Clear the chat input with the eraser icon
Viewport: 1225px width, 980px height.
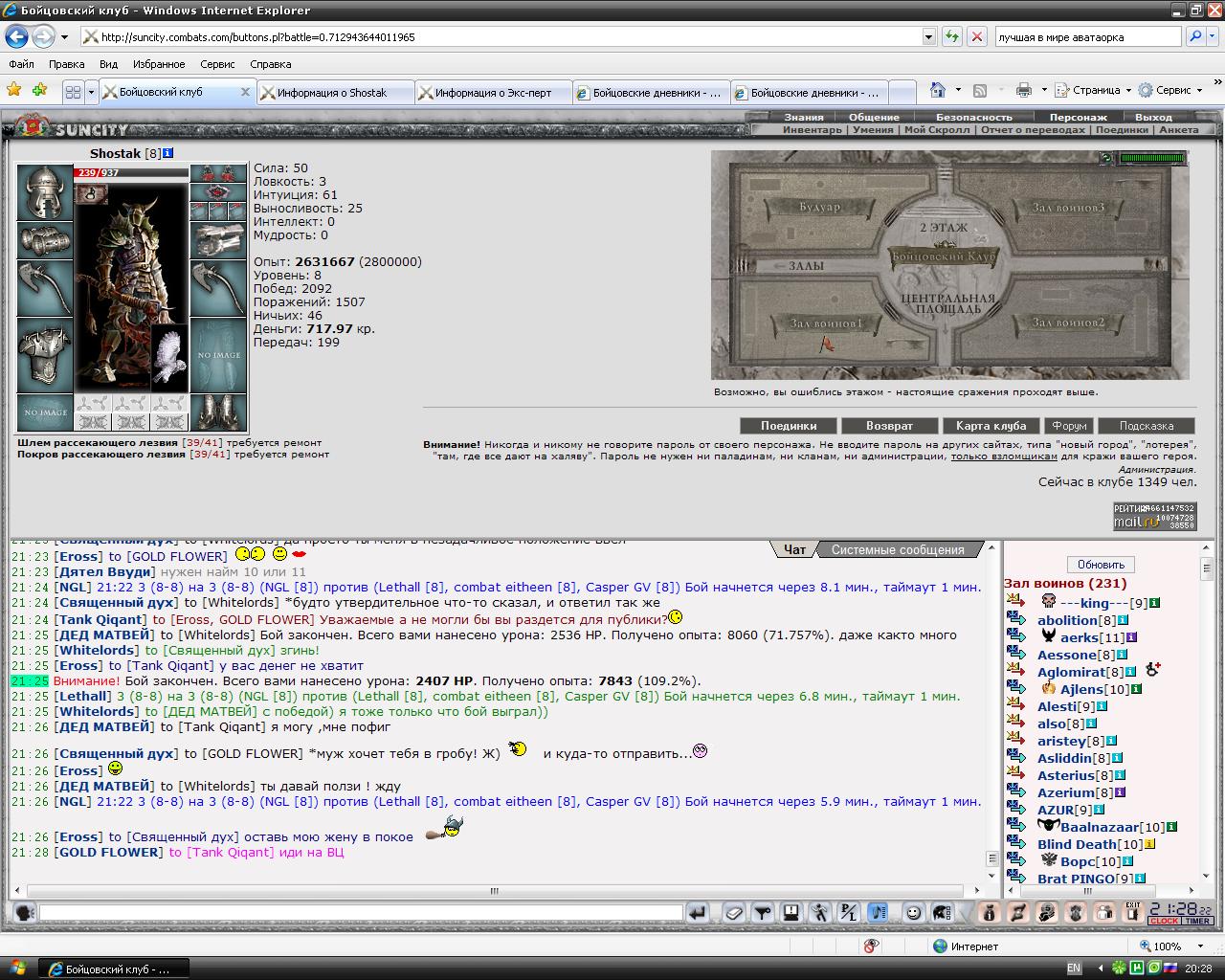coord(733,913)
